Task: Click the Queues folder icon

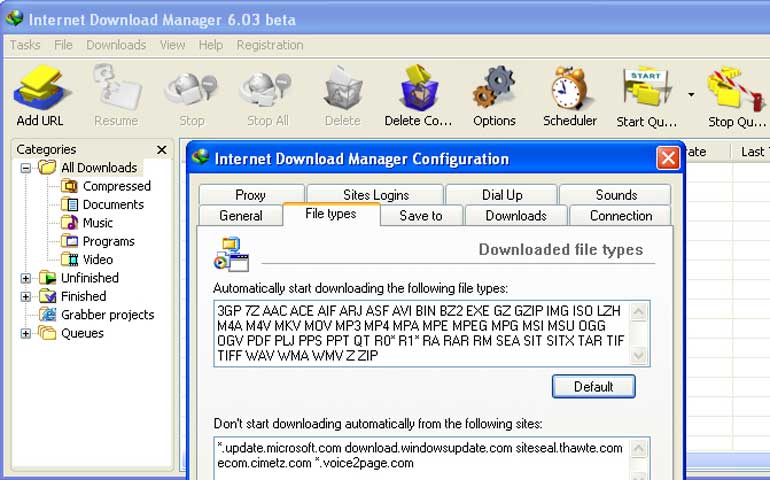Action: click(x=47, y=333)
